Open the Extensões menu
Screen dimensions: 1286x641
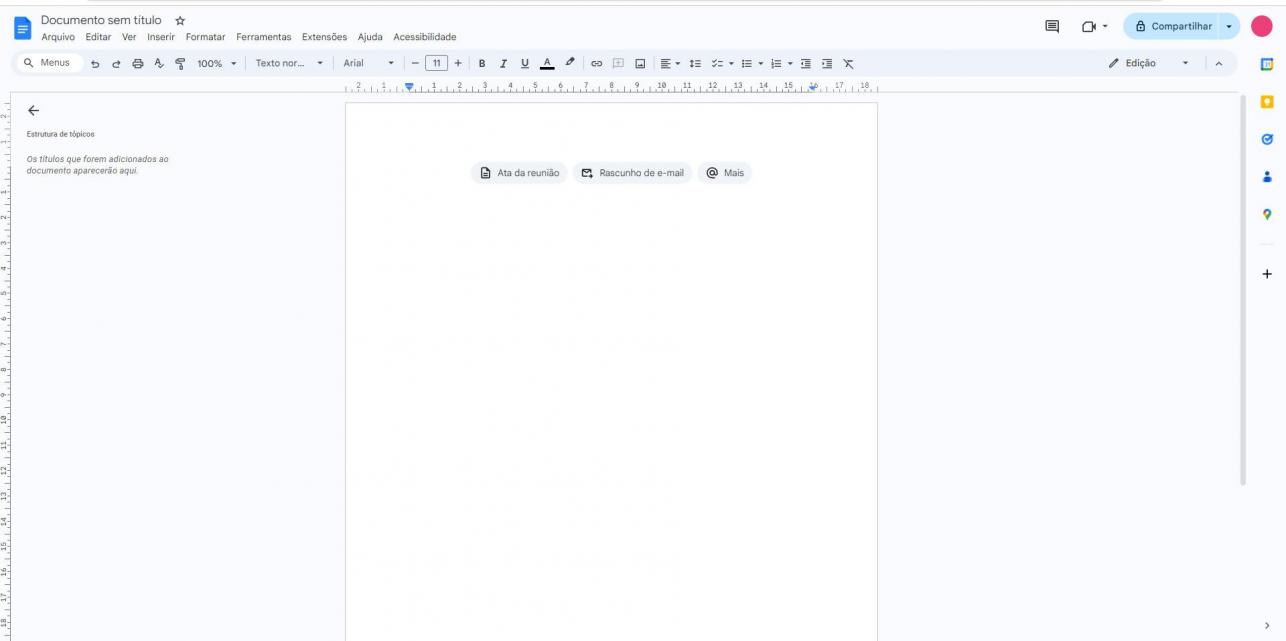coord(325,37)
